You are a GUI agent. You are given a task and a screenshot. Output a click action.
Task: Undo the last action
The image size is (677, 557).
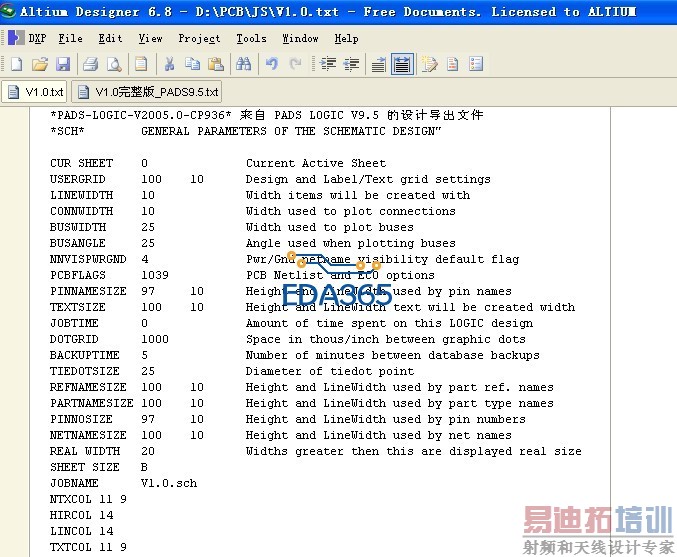pyautogui.click(x=272, y=64)
